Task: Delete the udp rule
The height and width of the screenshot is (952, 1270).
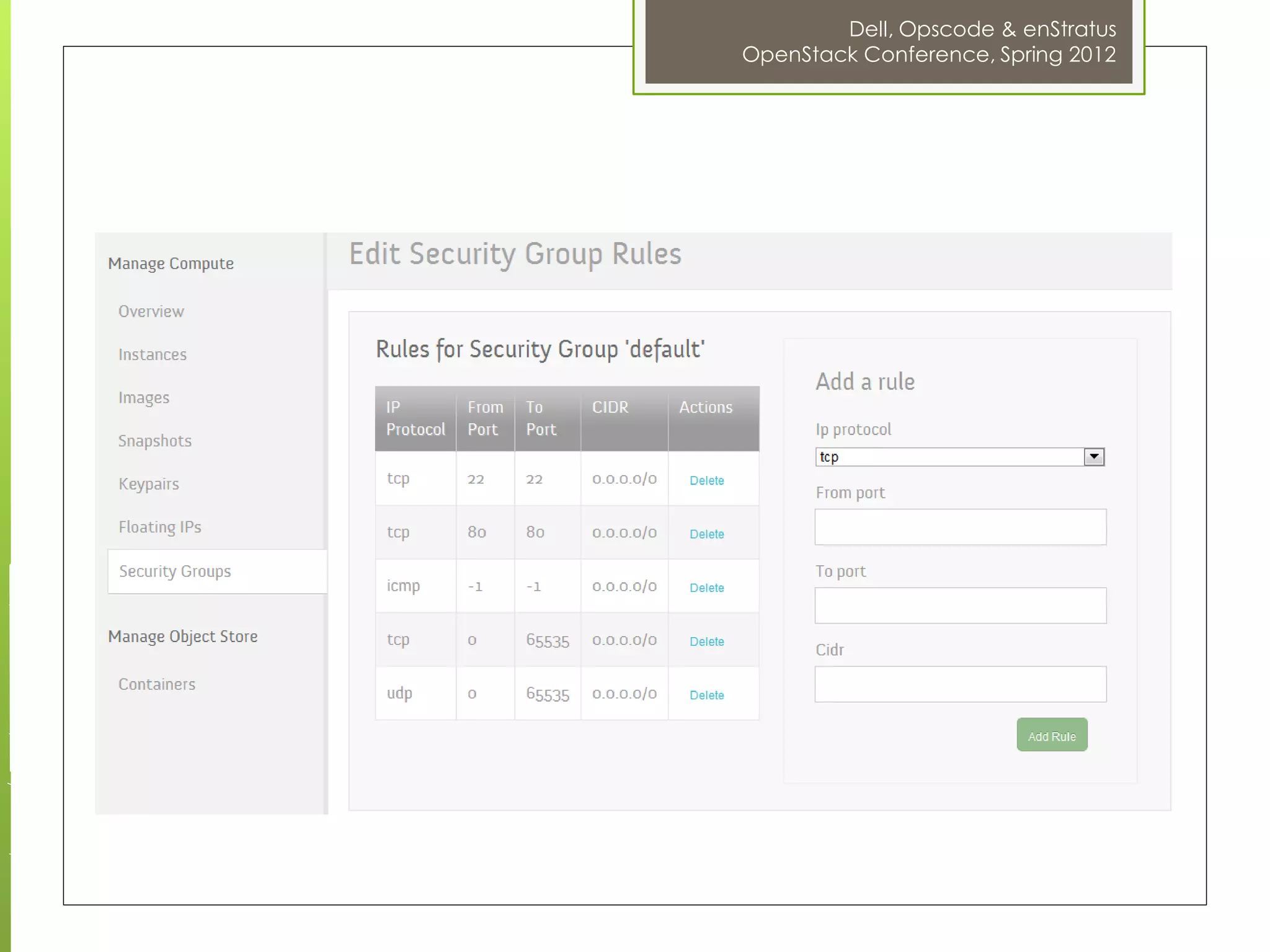Action: 706,695
